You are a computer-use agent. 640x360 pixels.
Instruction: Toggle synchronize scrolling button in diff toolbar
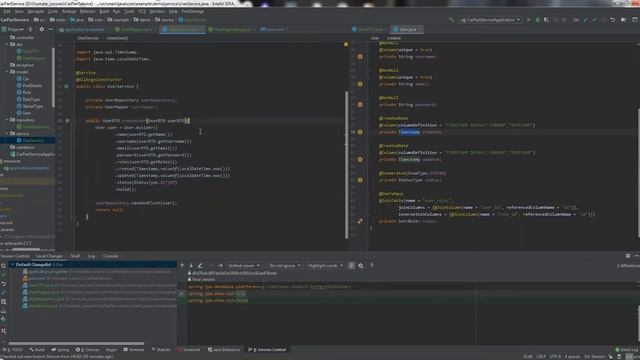[x=351, y=266]
